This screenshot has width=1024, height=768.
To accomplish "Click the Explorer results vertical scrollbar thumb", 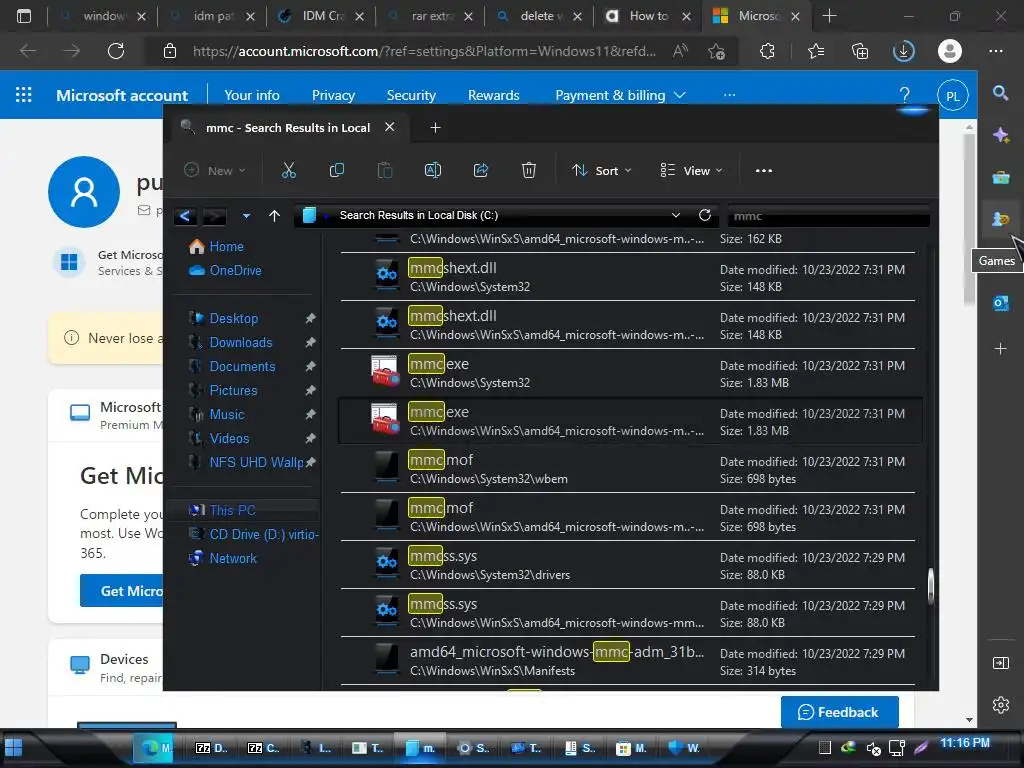I will [x=931, y=586].
